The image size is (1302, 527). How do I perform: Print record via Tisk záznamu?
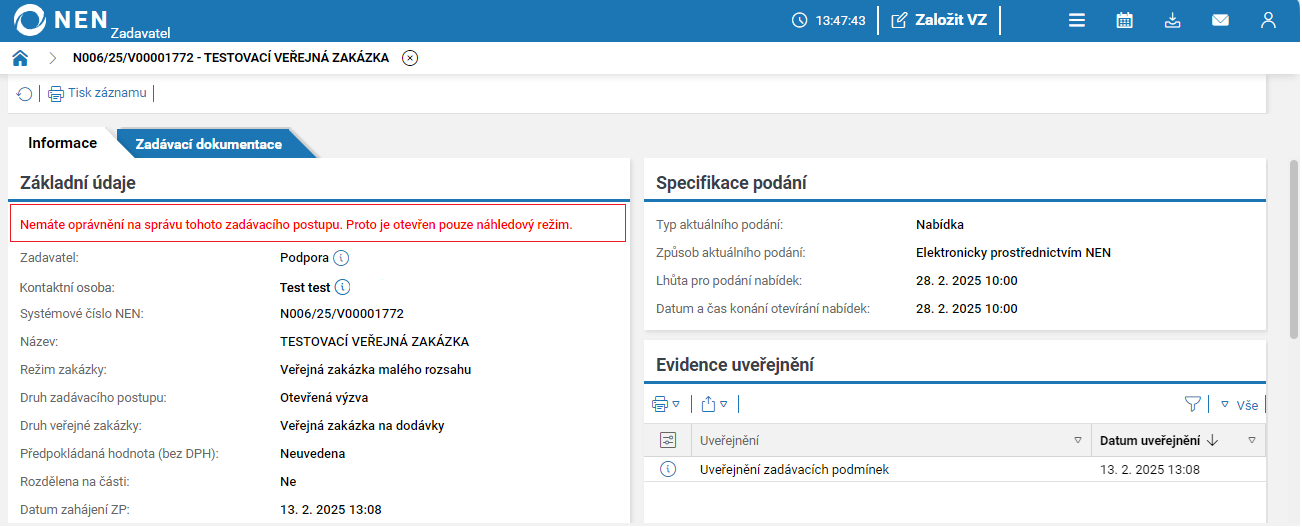(x=98, y=94)
